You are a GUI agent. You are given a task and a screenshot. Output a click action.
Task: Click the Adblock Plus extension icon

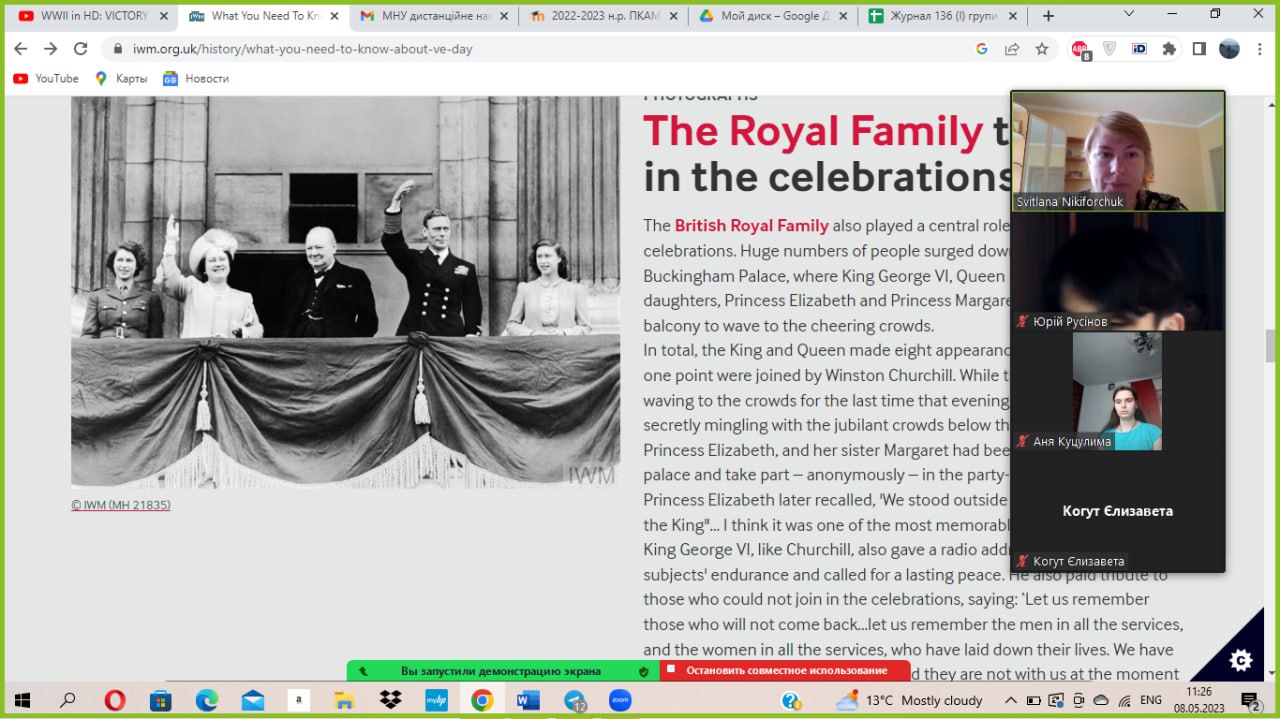tap(1080, 49)
